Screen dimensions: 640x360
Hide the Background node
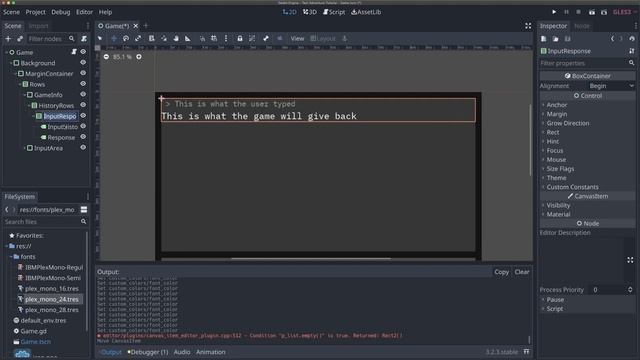[x=83, y=62]
